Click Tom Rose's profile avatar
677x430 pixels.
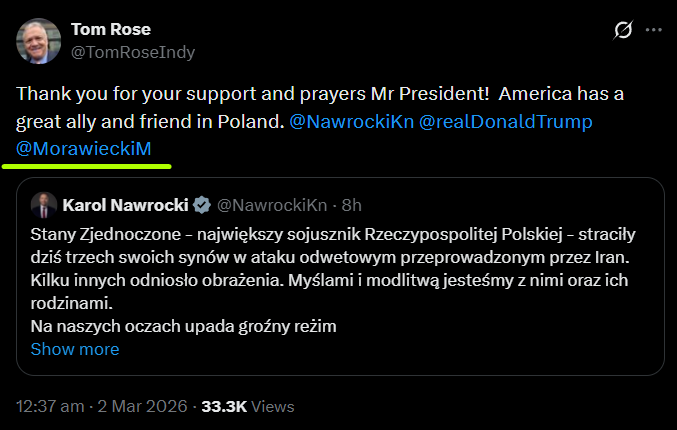pyautogui.click(x=37, y=40)
